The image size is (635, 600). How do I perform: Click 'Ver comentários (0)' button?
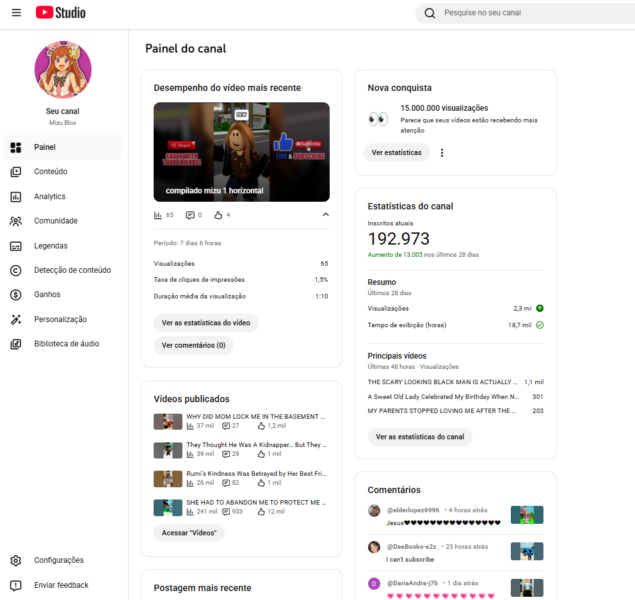[x=194, y=345]
